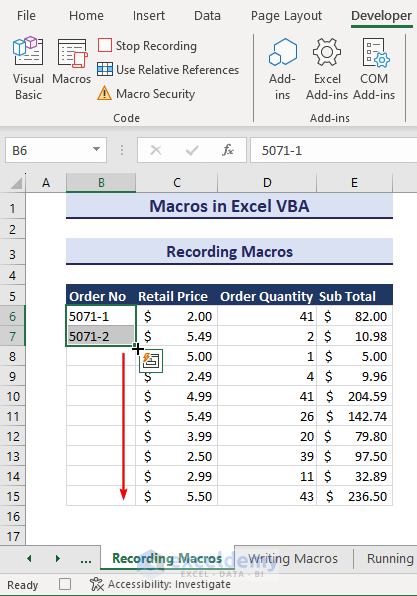Open the Data ribbon tab
This screenshot has width=417, height=596.
tap(207, 16)
